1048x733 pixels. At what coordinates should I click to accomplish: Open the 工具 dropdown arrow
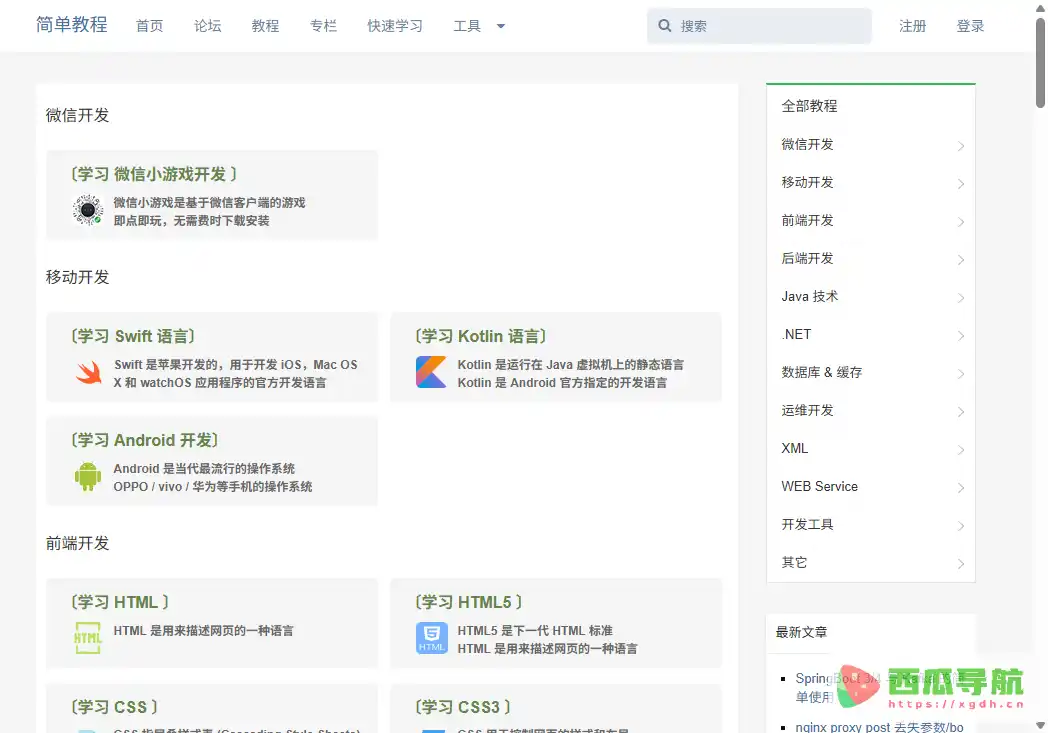click(501, 26)
